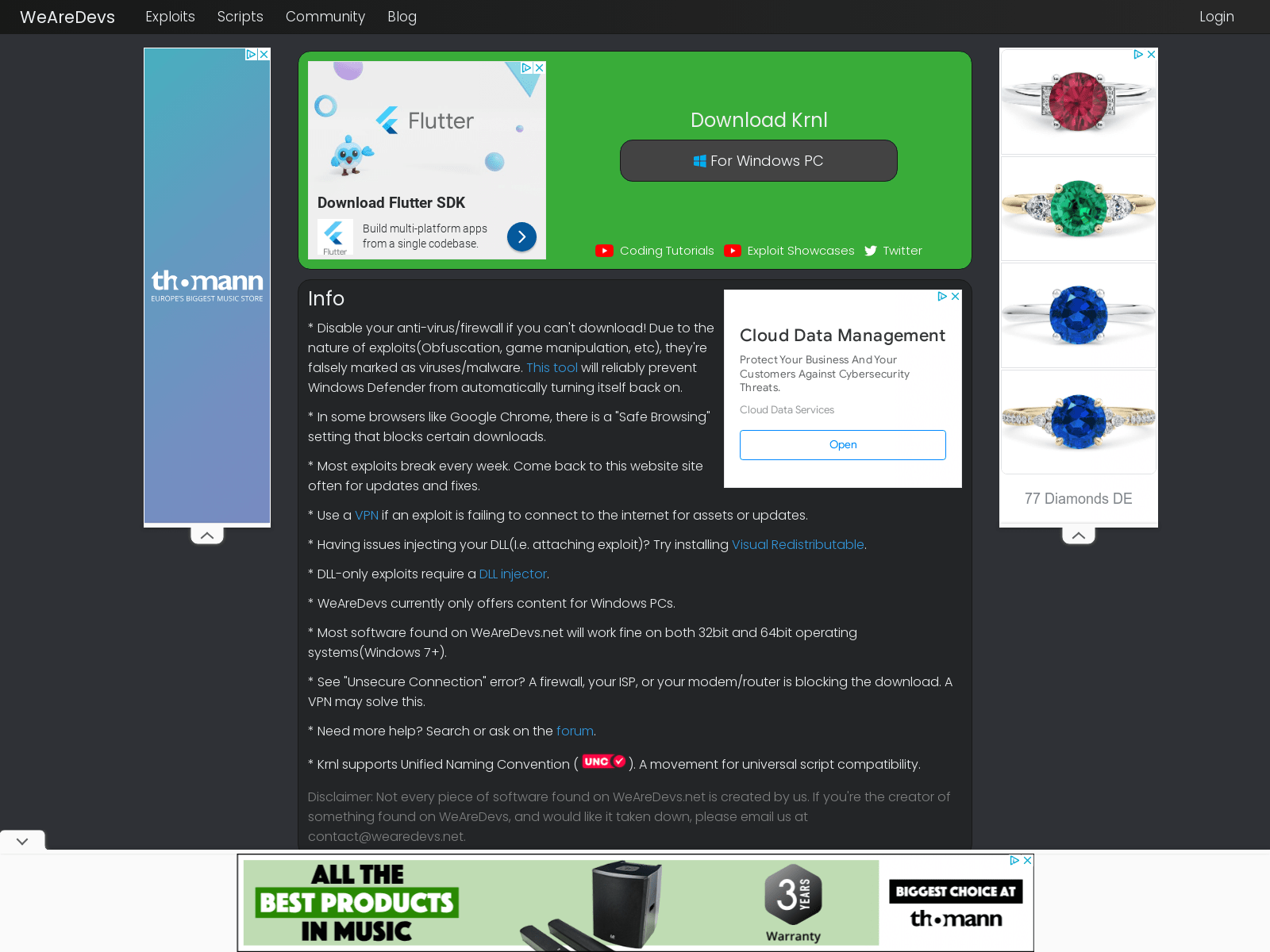This screenshot has width=1270, height=952.
Task: Collapse the left ad with chevron
Action: point(207,535)
